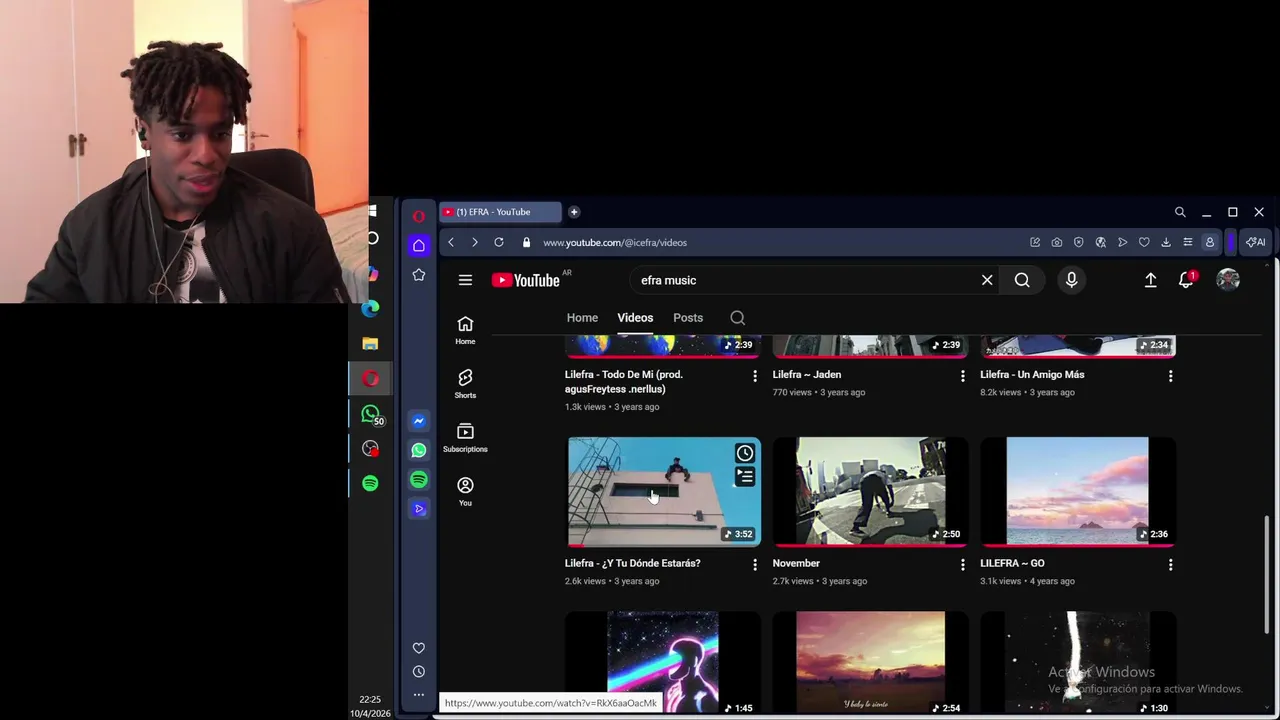Open Opera downloads toolbar icon

point(1166,242)
